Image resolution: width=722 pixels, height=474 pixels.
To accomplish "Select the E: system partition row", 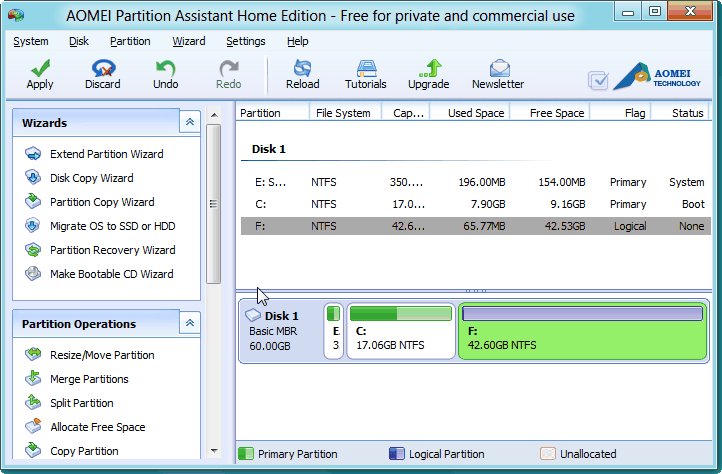I will coord(476,182).
